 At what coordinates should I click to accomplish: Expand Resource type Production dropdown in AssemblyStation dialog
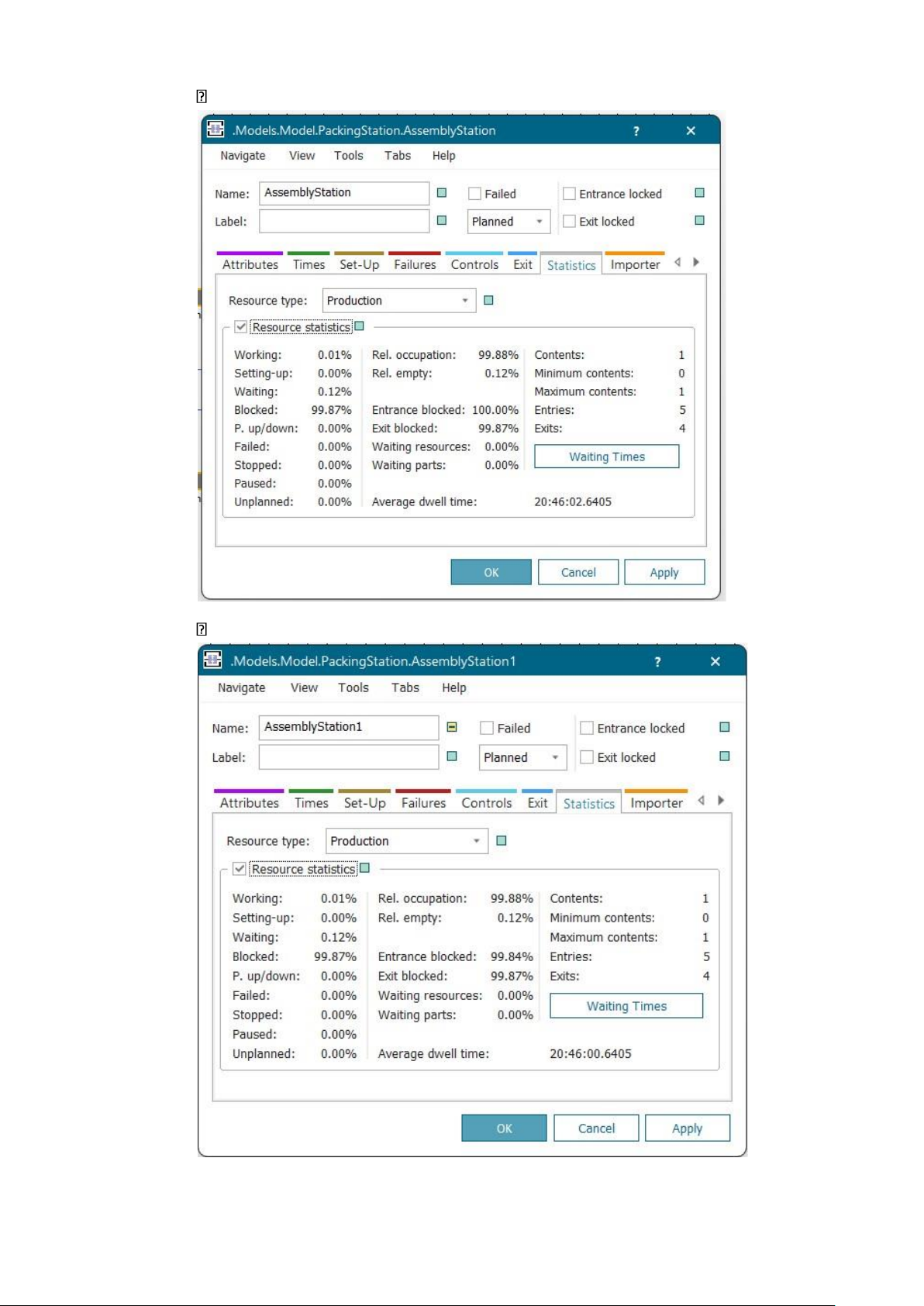(398, 301)
